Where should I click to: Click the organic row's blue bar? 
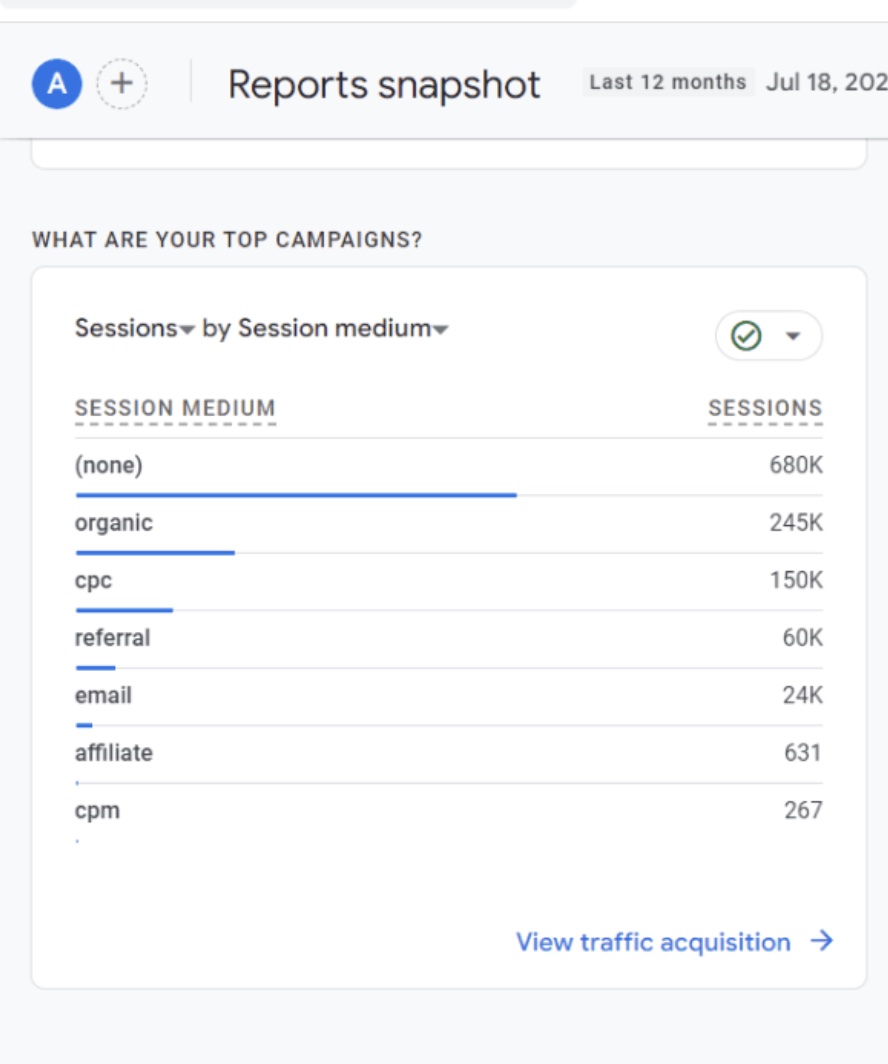tap(154, 550)
